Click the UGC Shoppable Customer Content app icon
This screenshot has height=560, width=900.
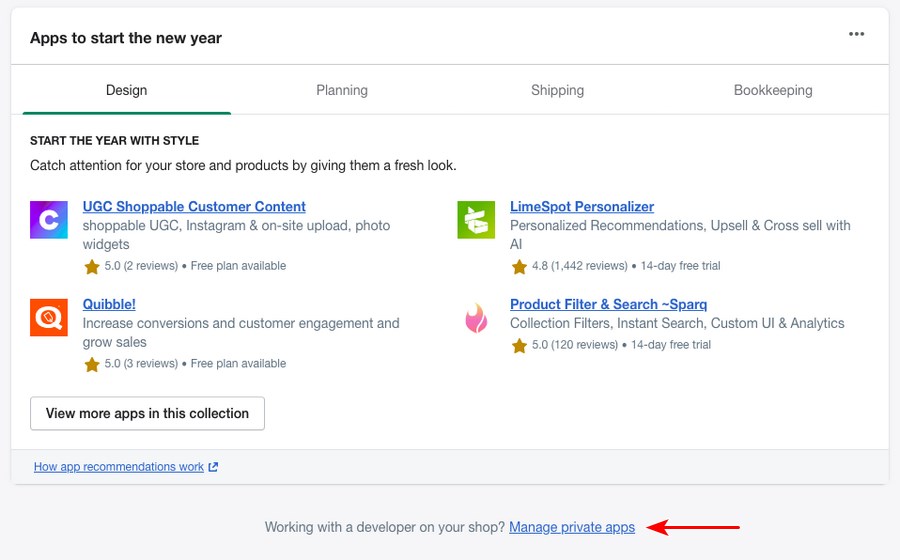click(x=49, y=220)
